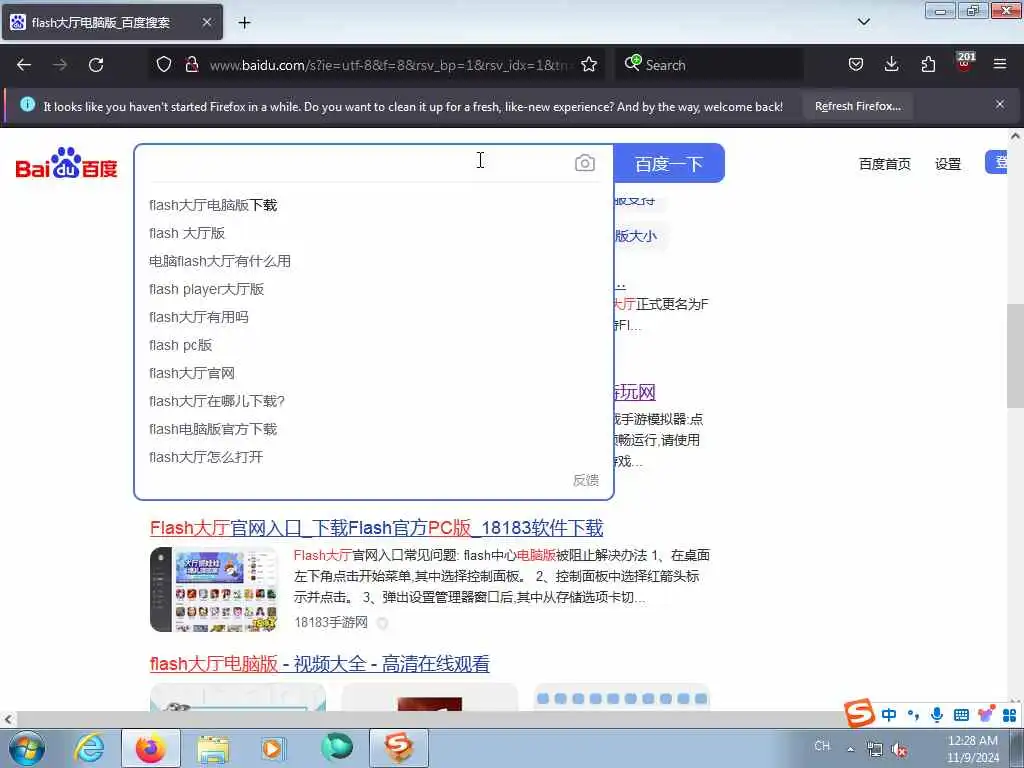Screen dimensions: 1024x768
Task: Open the 设置 settings link
Action: click(x=948, y=164)
